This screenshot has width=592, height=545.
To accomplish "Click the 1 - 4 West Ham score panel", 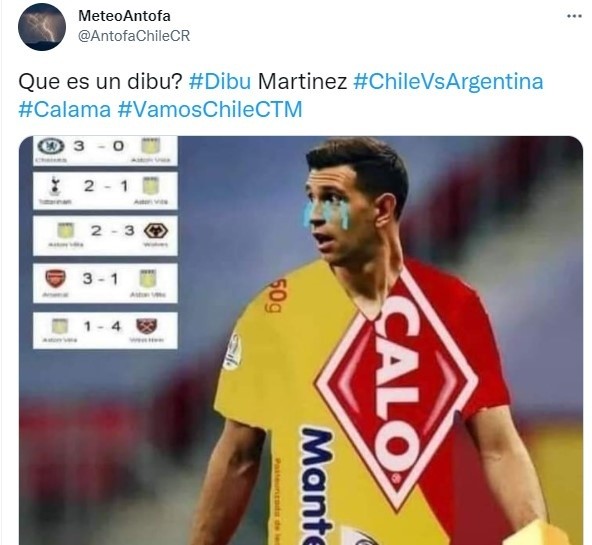I will 105,330.
